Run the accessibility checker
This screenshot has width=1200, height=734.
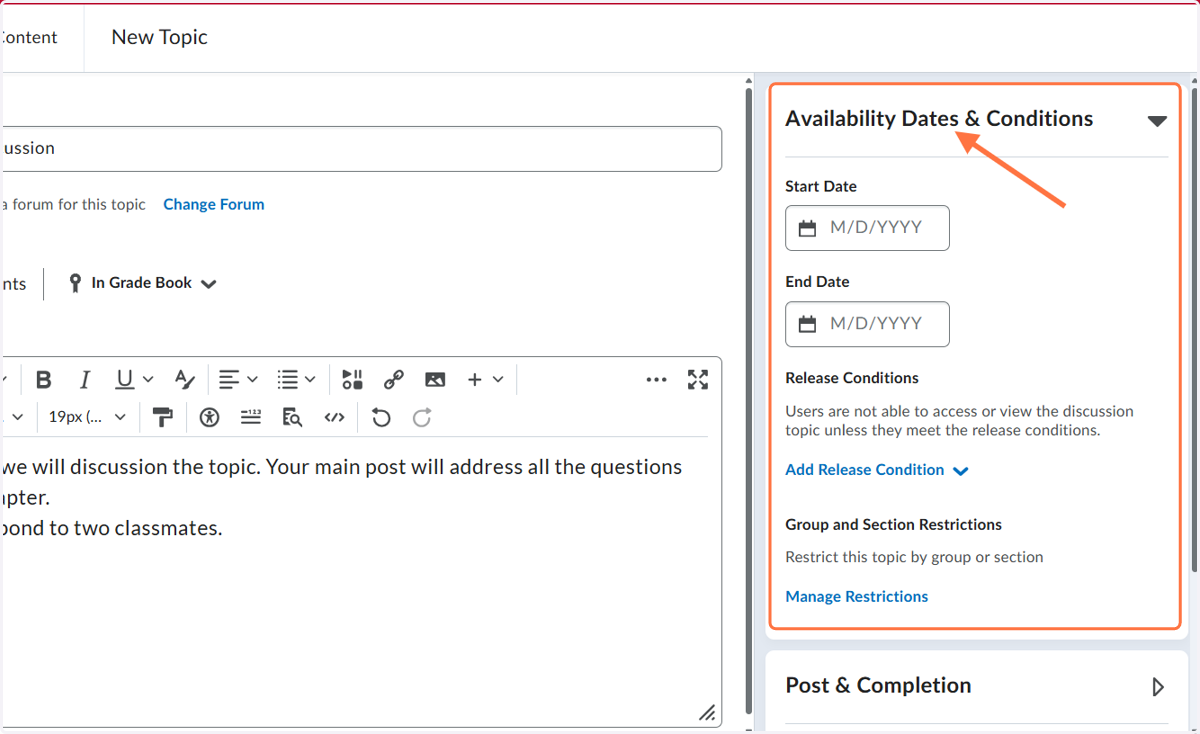[x=209, y=418]
